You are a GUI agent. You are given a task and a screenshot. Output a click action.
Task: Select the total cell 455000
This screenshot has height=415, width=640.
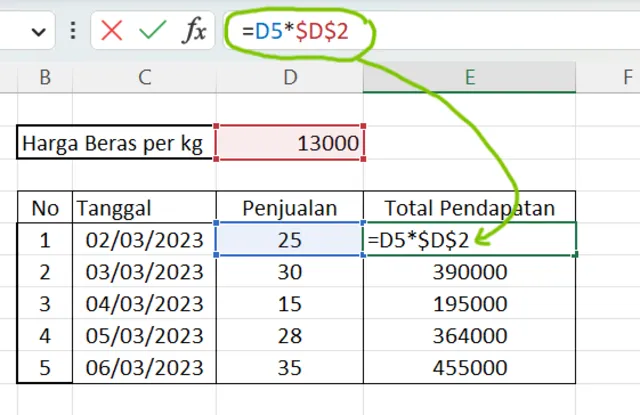469,367
